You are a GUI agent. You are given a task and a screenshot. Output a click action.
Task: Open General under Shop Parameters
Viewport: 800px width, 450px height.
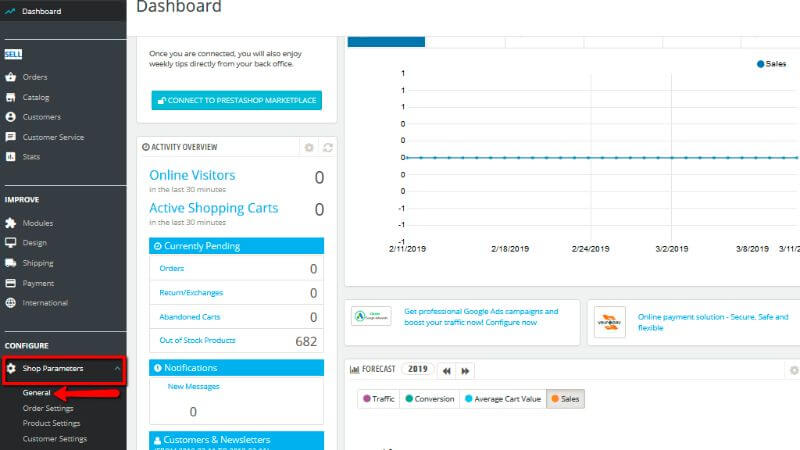37,392
